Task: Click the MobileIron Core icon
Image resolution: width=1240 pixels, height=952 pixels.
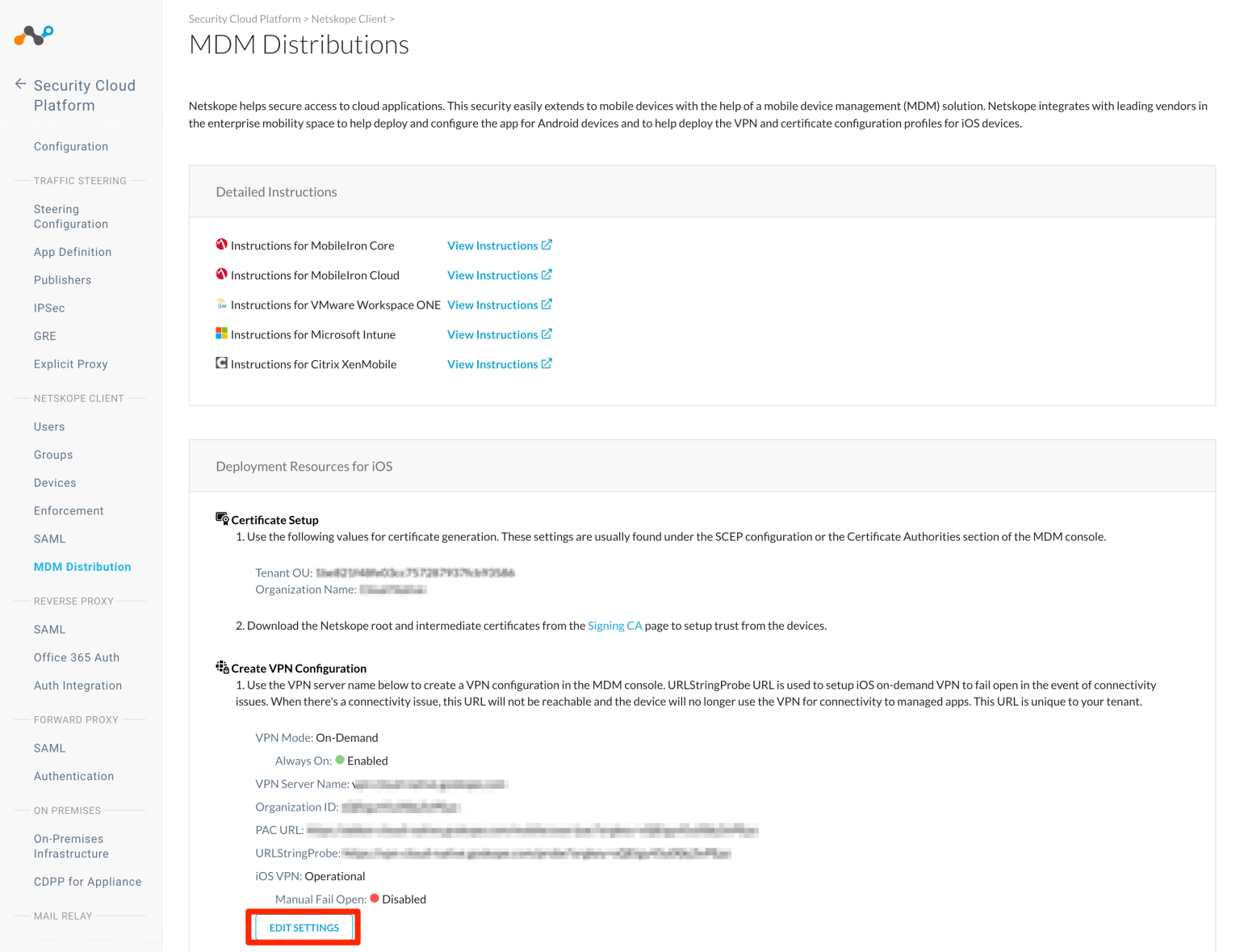Action: (222, 245)
